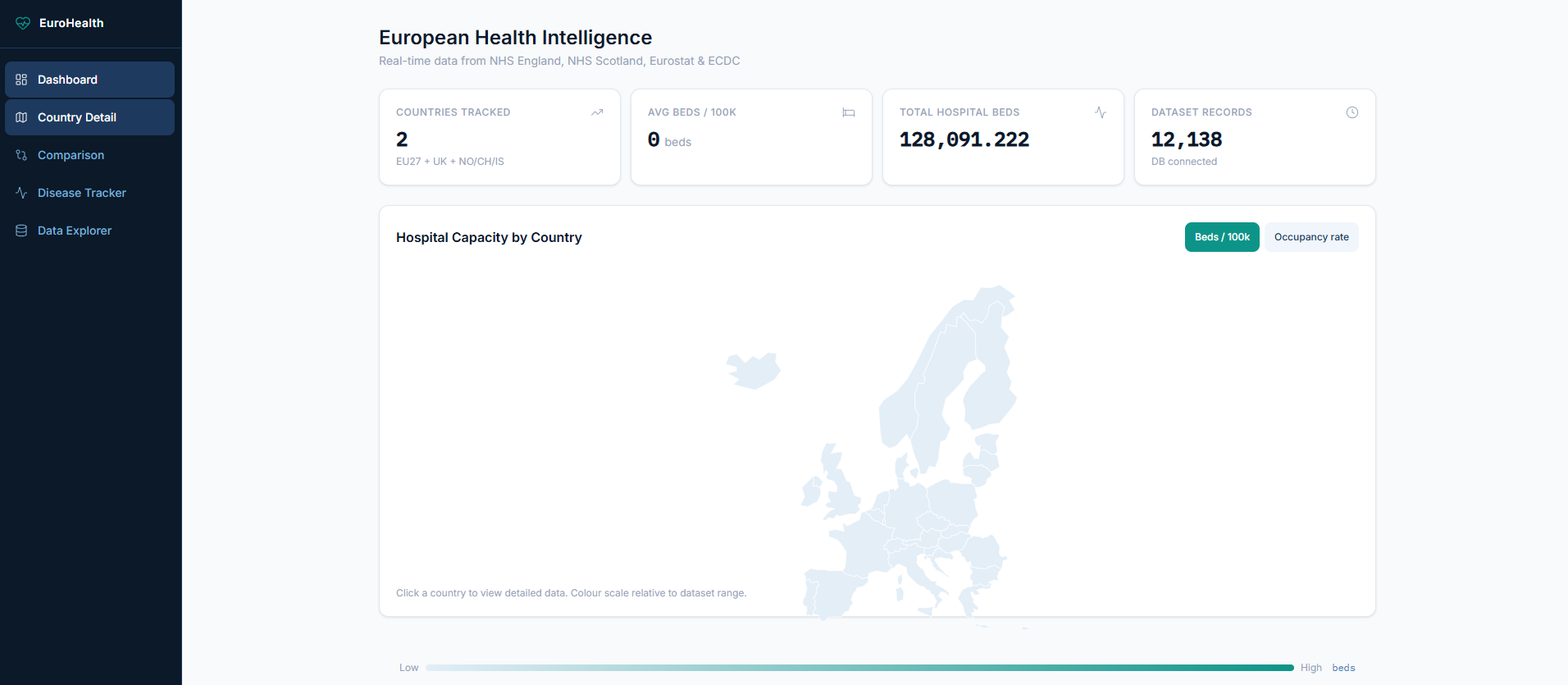Click the 'DB connected' status text
The image size is (1568, 685).
[x=1184, y=162]
